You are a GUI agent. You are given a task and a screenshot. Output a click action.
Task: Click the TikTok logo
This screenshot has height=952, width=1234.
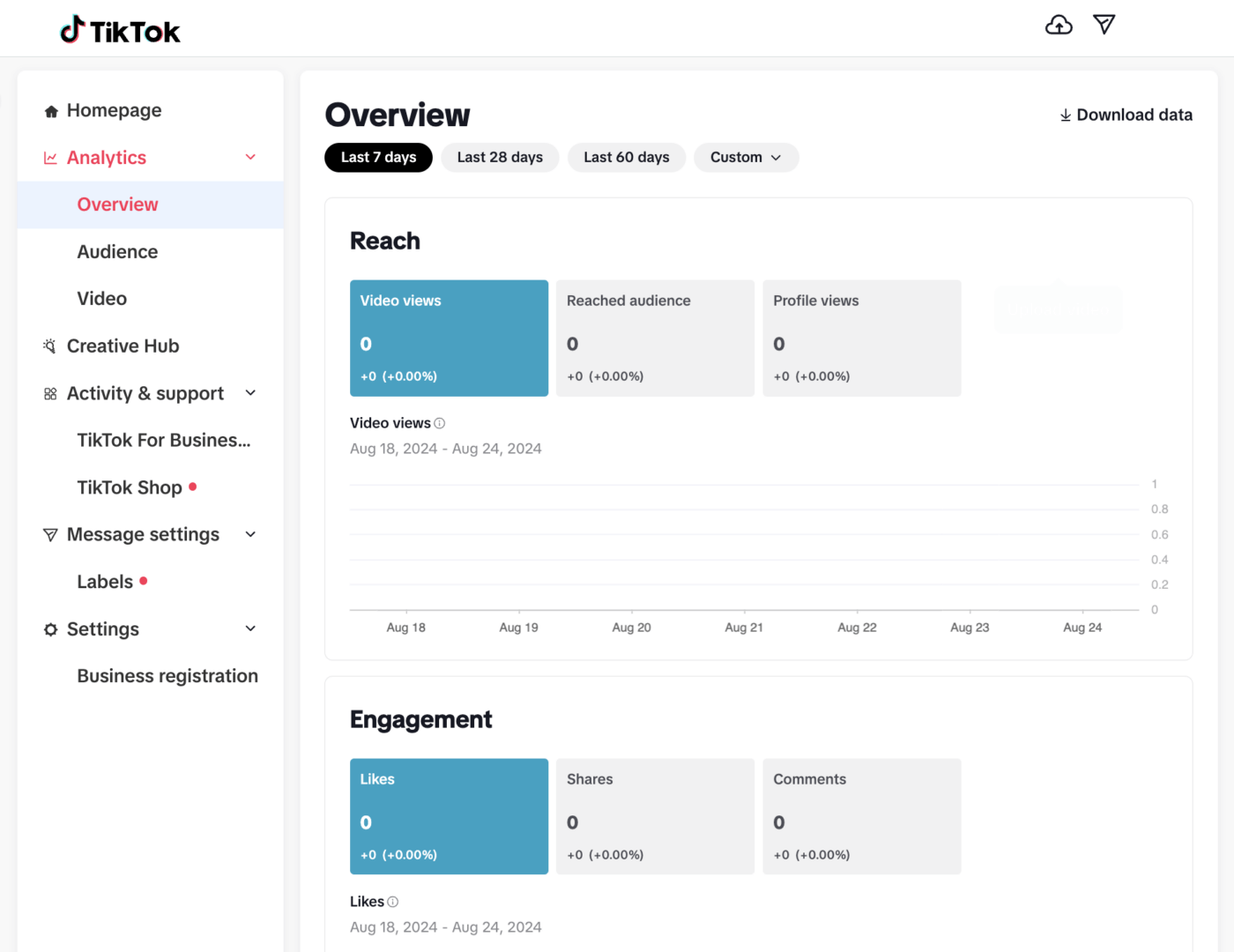119,28
